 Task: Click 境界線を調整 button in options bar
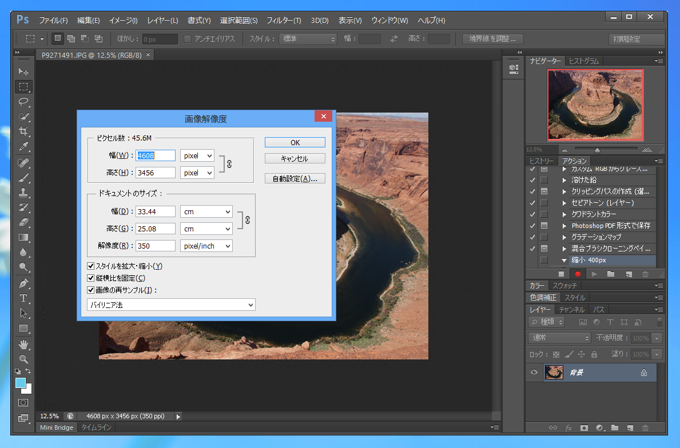(x=493, y=39)
